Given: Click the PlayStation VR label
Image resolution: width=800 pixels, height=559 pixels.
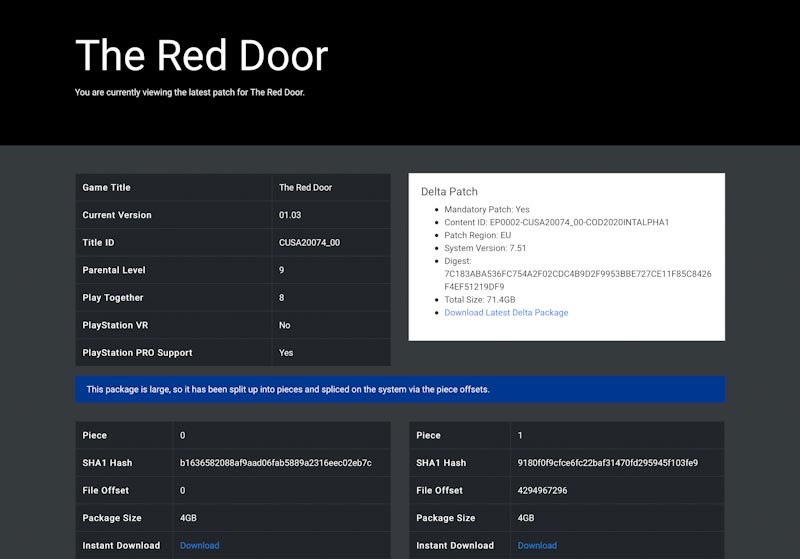Looking at the screenshot, I should [115, 325].
